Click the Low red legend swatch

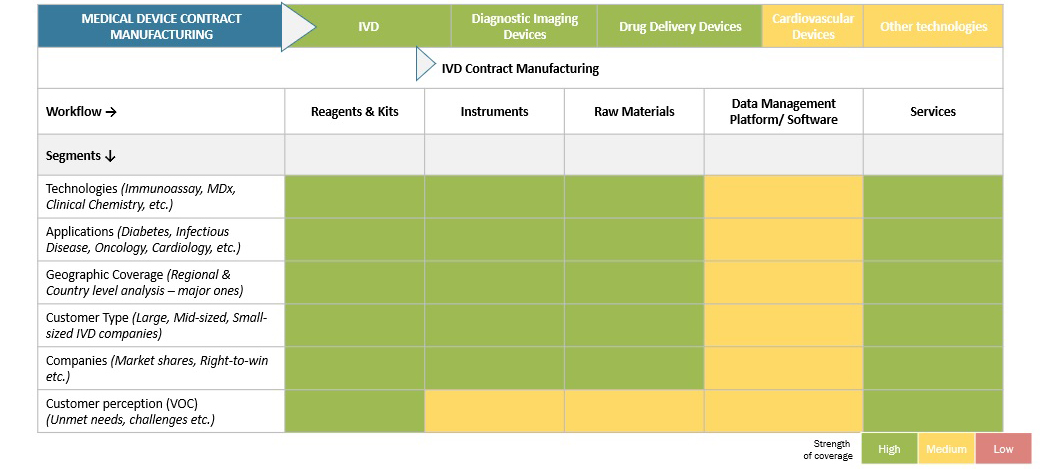(1003, 449)
